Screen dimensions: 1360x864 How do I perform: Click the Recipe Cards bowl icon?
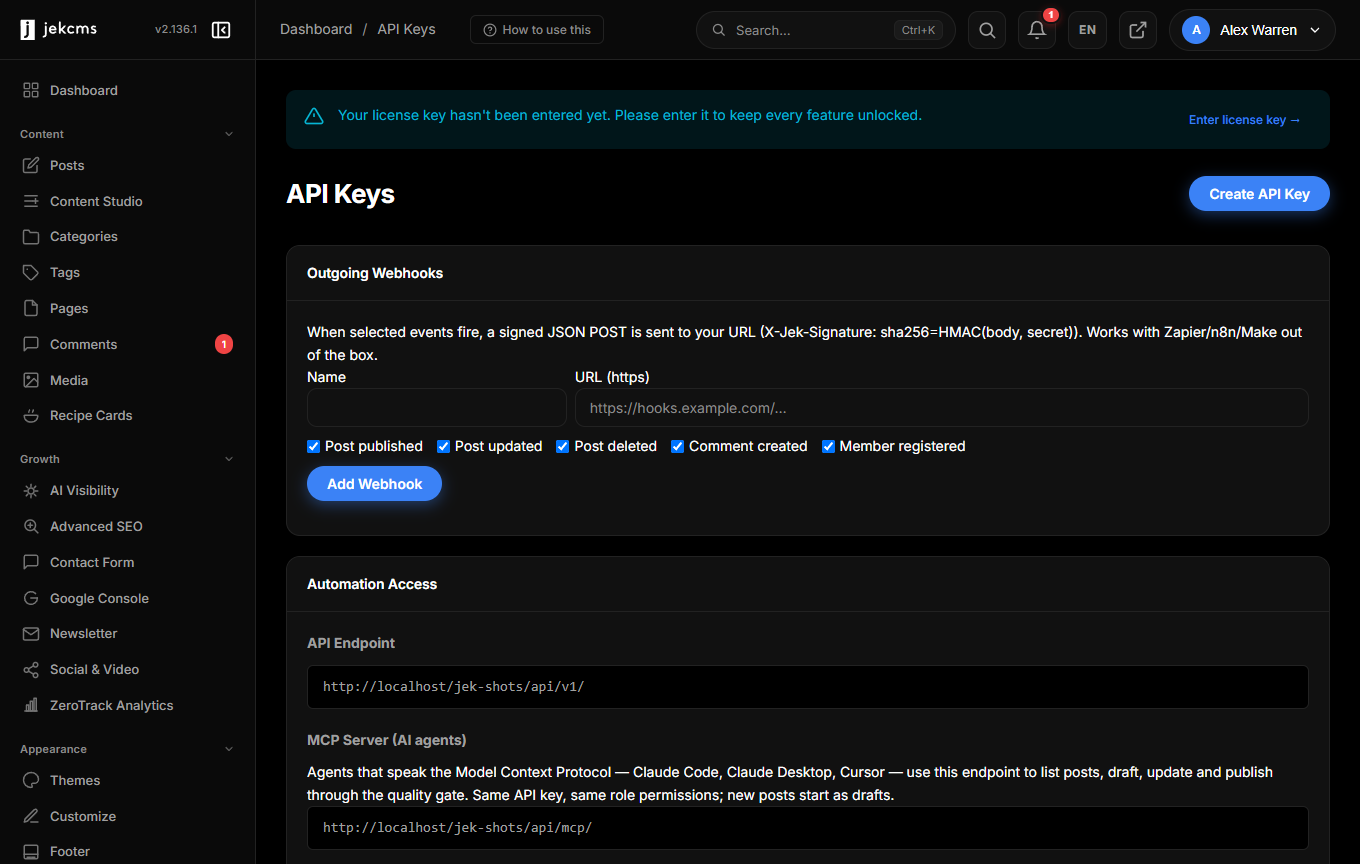(x=31, y=415)
